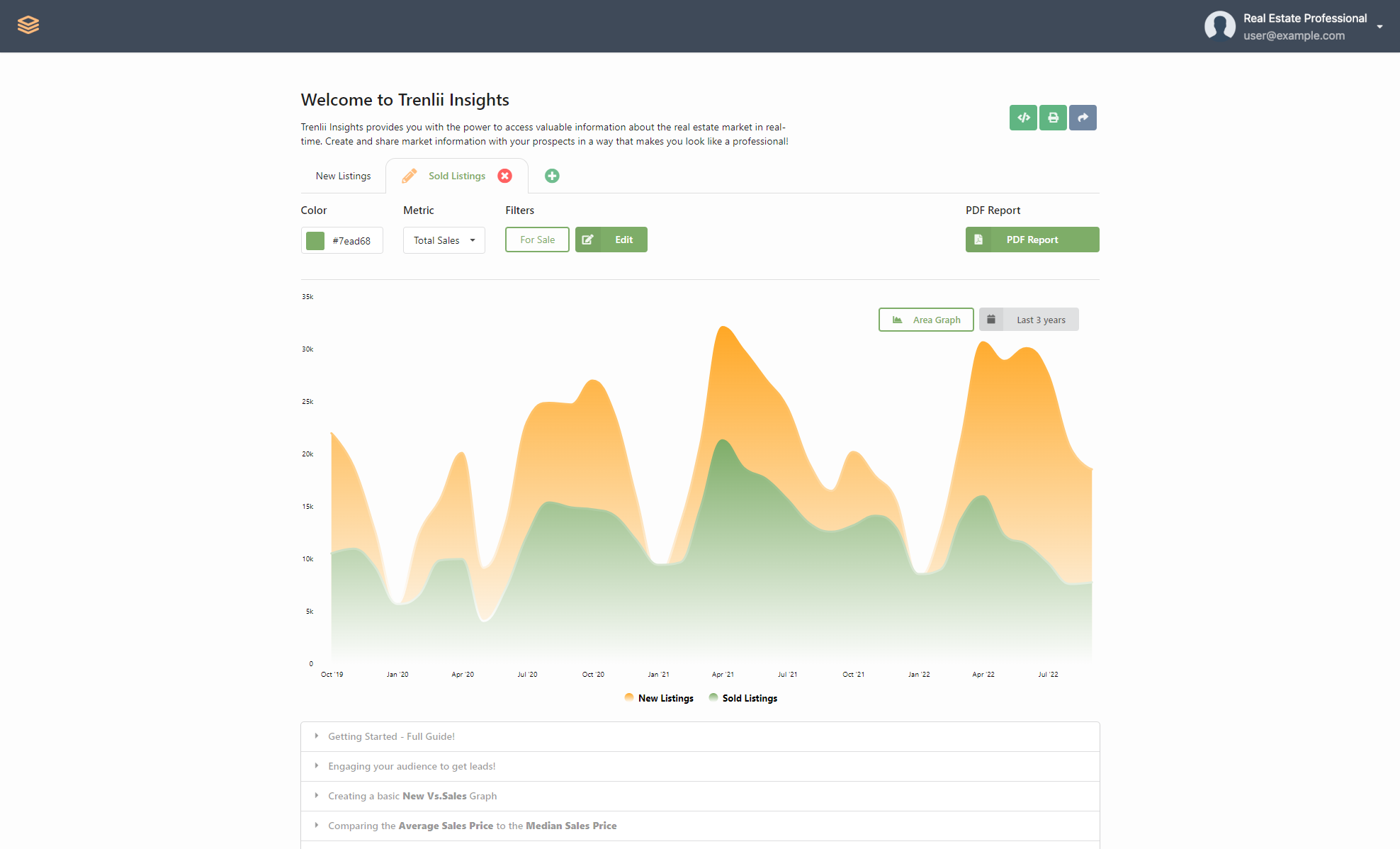Click the Trenlii stacked layers logo
The height and width of the screenshot is (849, 1400).
point(28,25)
